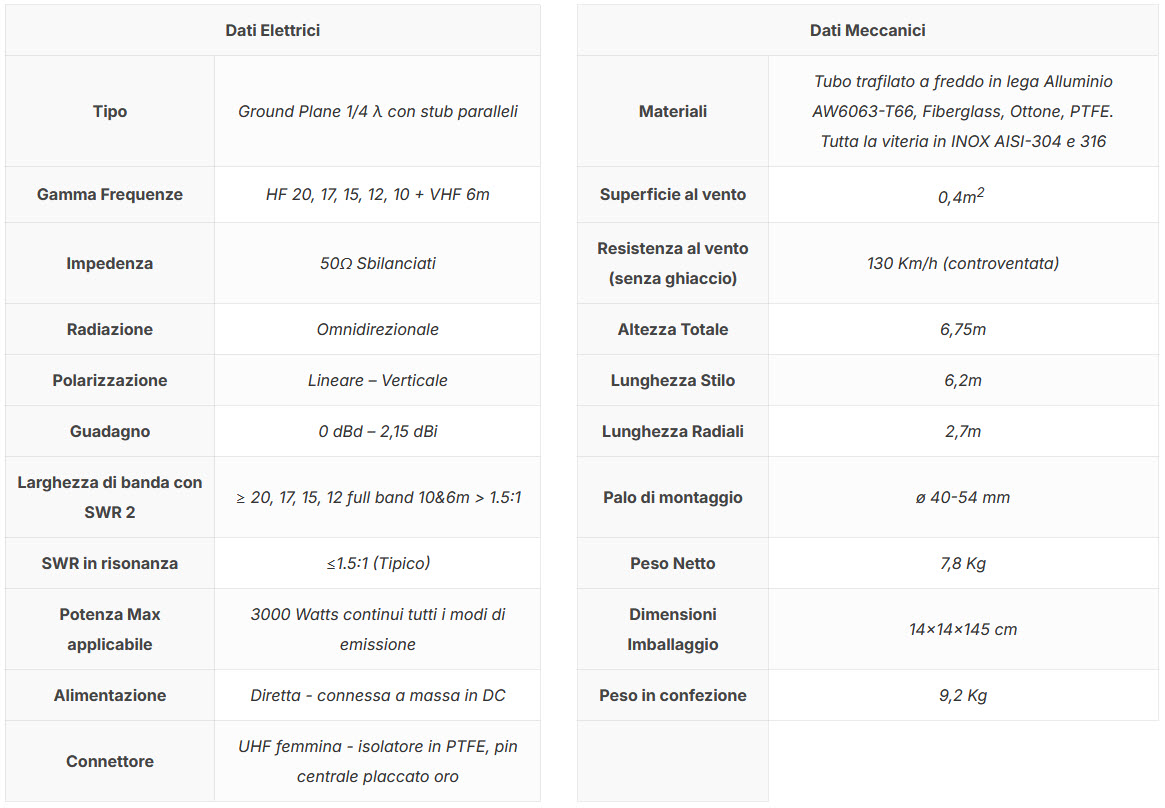Select the Peso Netto row label
Screen dimensions: 1165x808
point(673,563)
